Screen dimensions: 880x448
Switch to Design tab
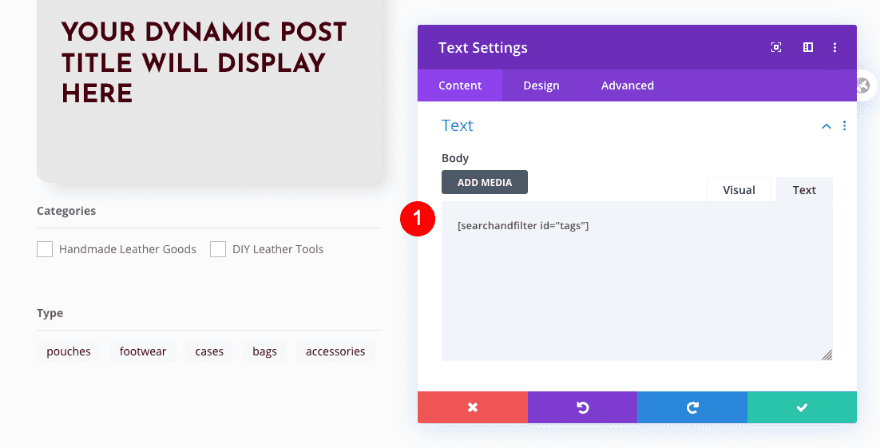click(541, 85)
